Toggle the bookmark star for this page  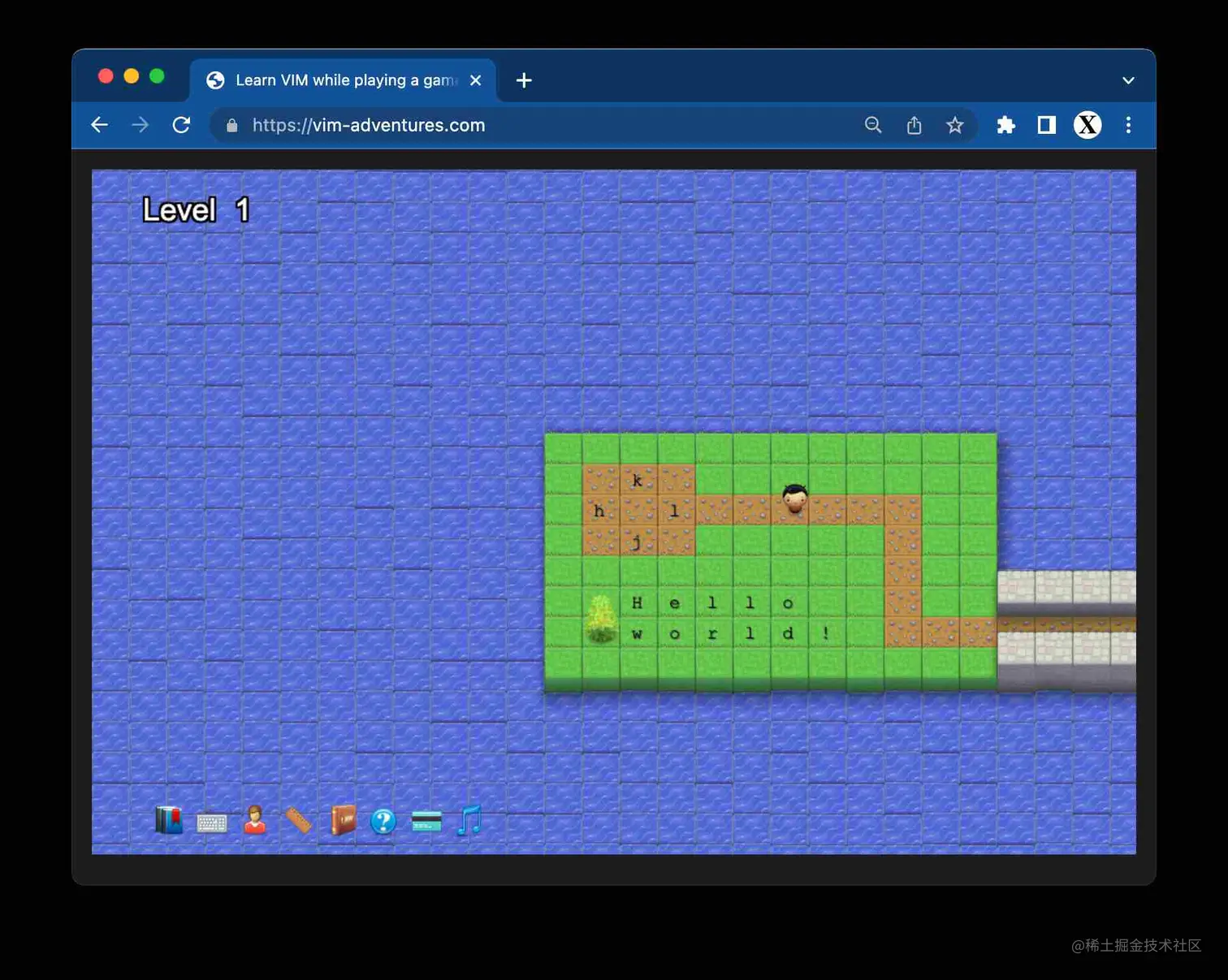955,125
